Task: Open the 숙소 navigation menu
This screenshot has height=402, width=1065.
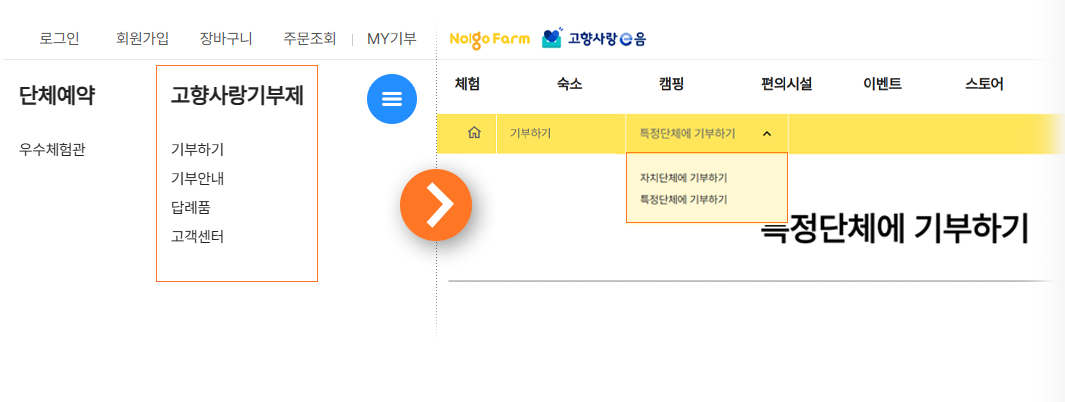Action: (569, 84)
